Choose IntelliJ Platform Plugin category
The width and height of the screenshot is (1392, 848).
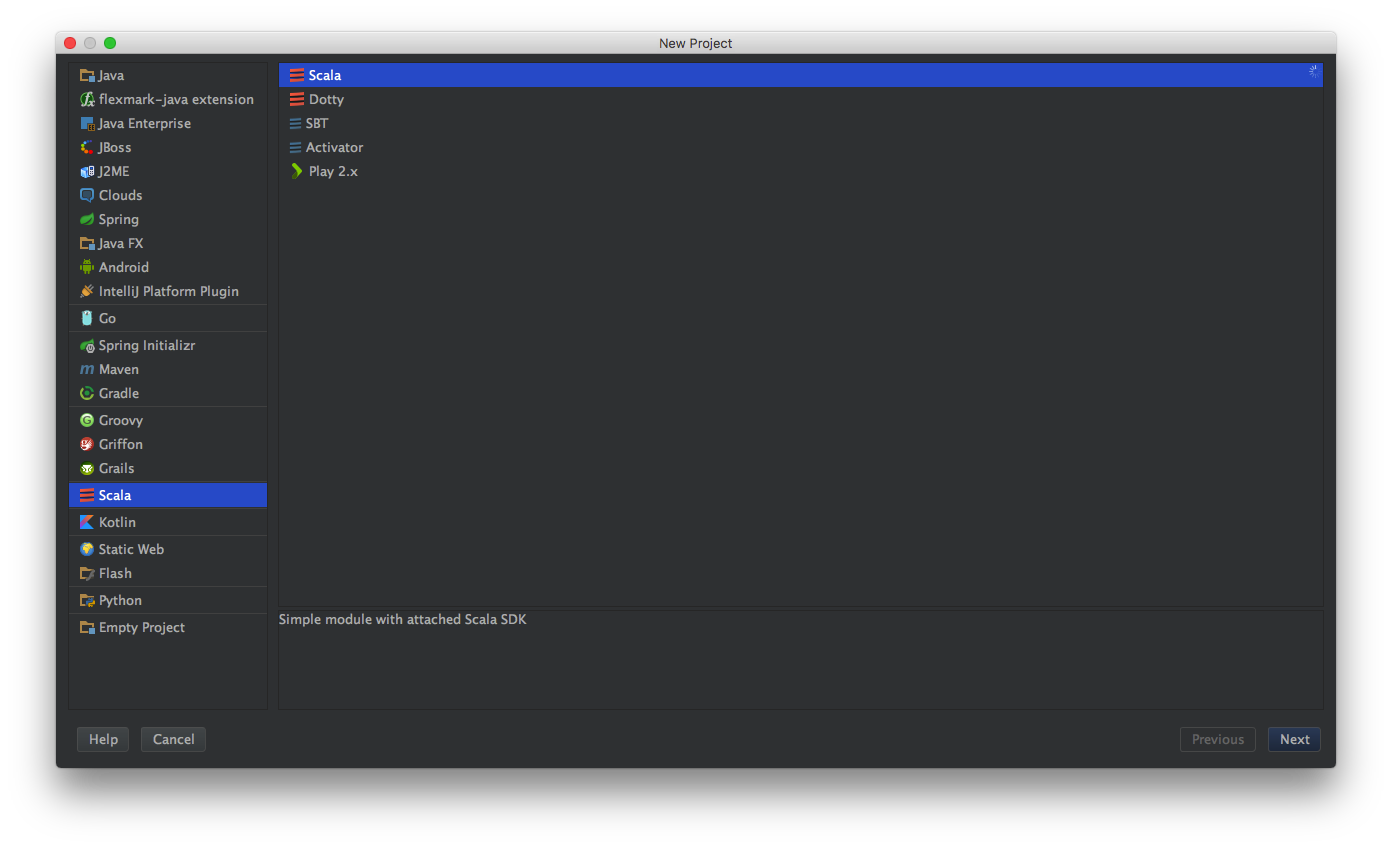168,291
